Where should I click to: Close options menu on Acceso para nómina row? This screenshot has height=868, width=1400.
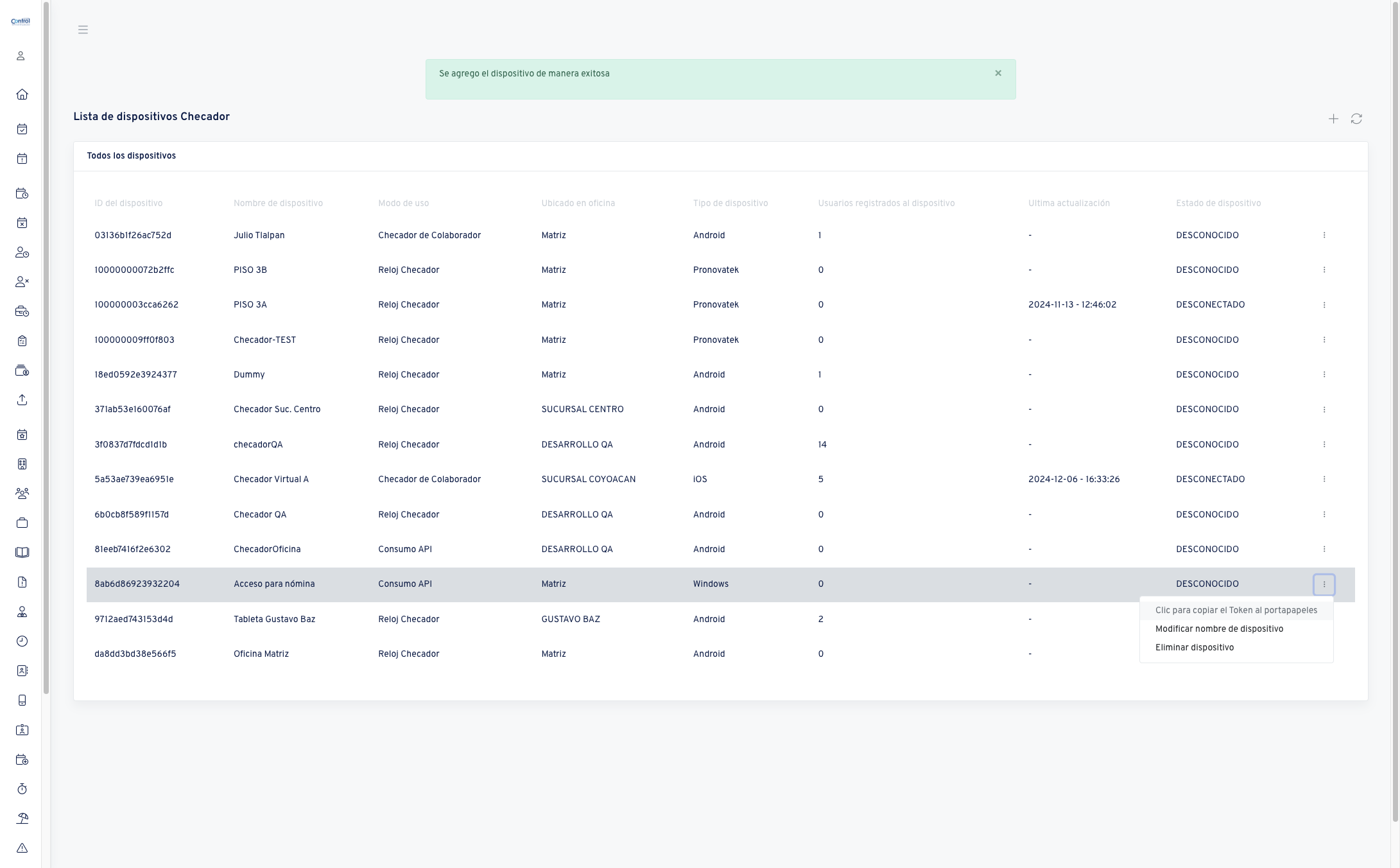point(1324,584)
